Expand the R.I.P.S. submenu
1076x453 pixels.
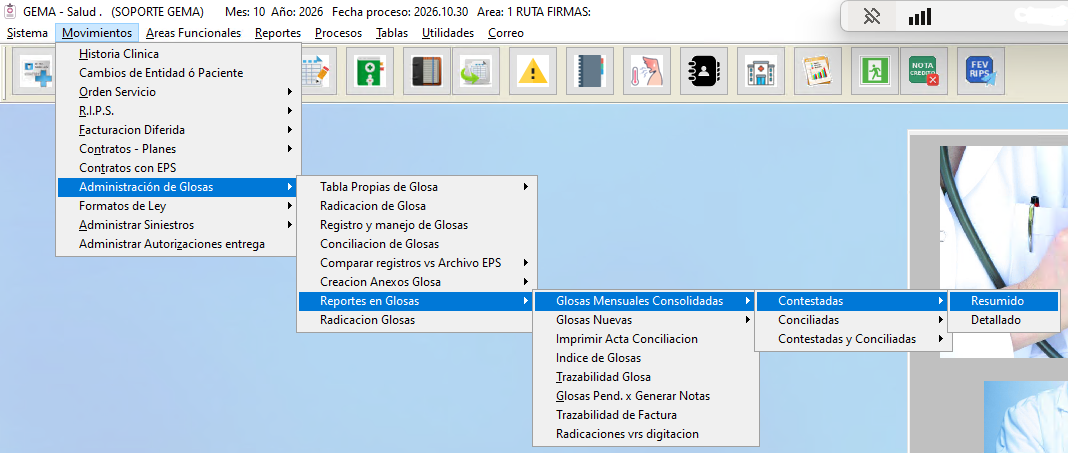(x=178, y=111)
